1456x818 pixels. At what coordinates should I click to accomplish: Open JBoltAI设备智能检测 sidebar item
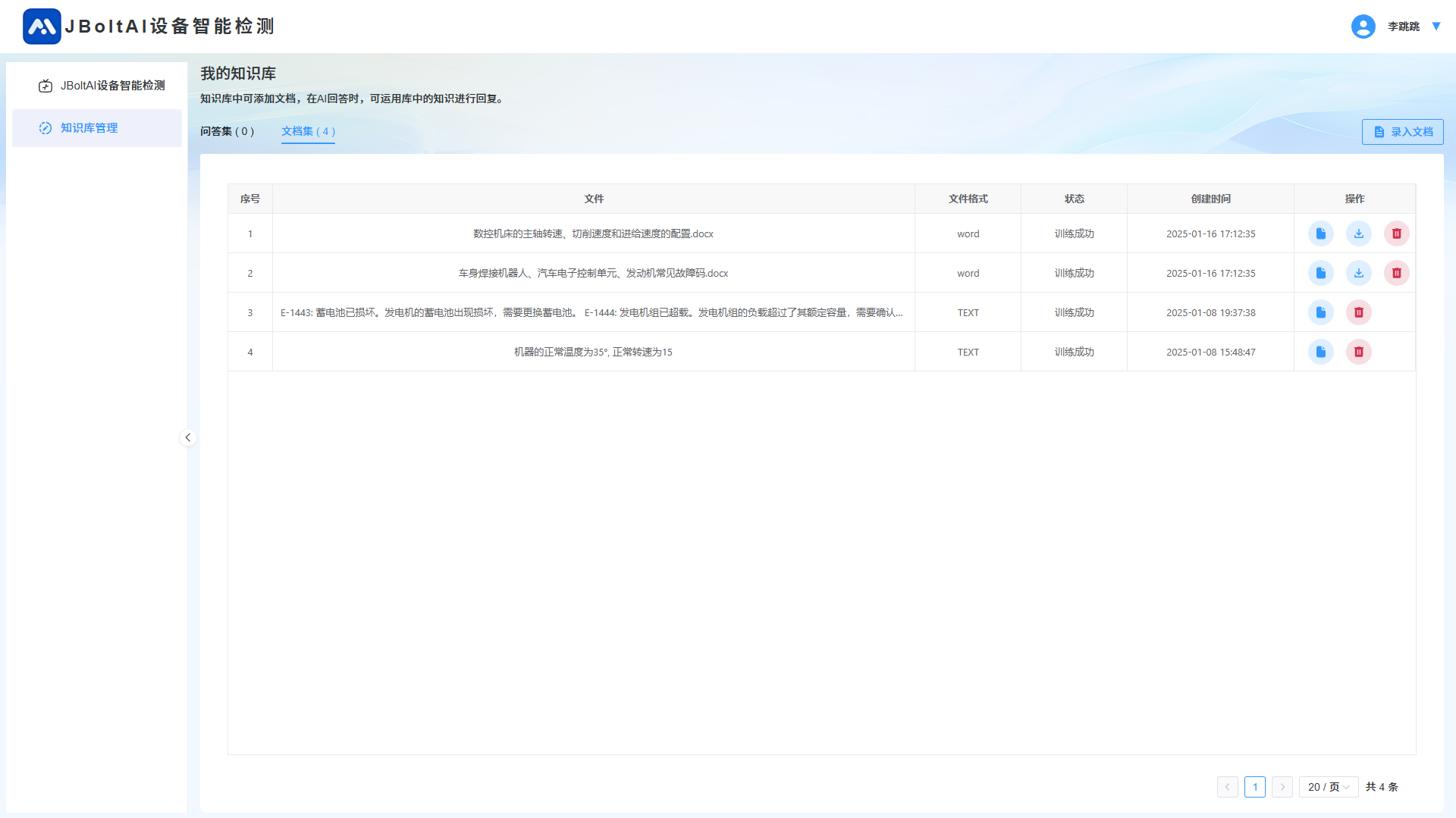[97, 86]
